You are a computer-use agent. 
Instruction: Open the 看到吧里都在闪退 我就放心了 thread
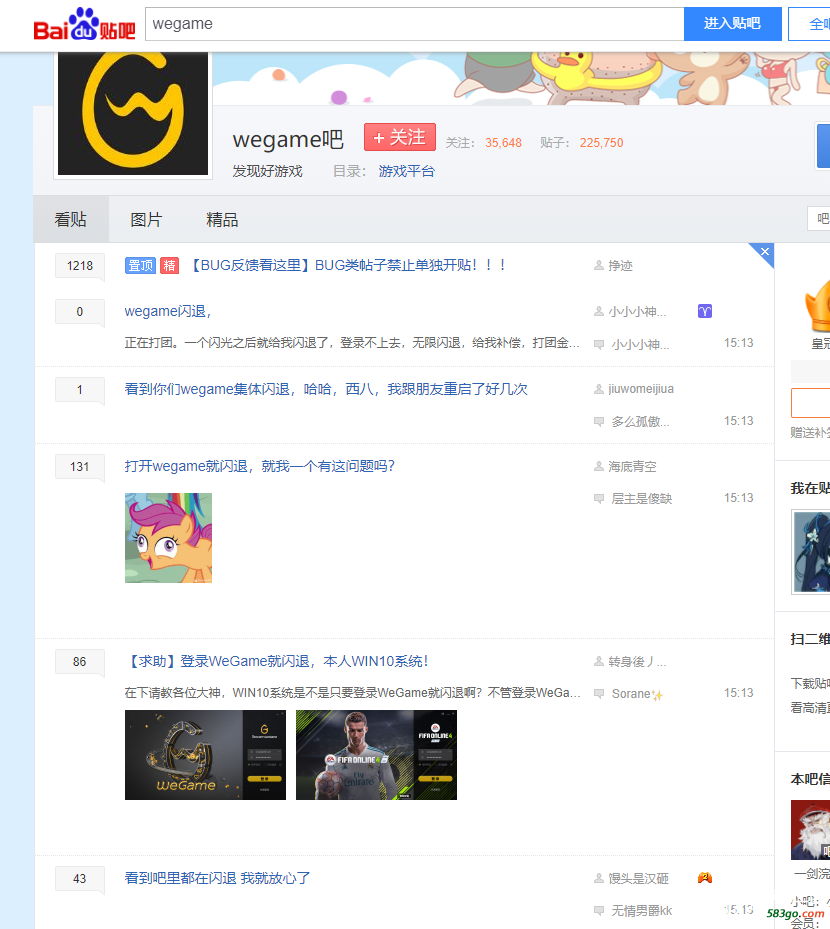(x=217, y=878)
